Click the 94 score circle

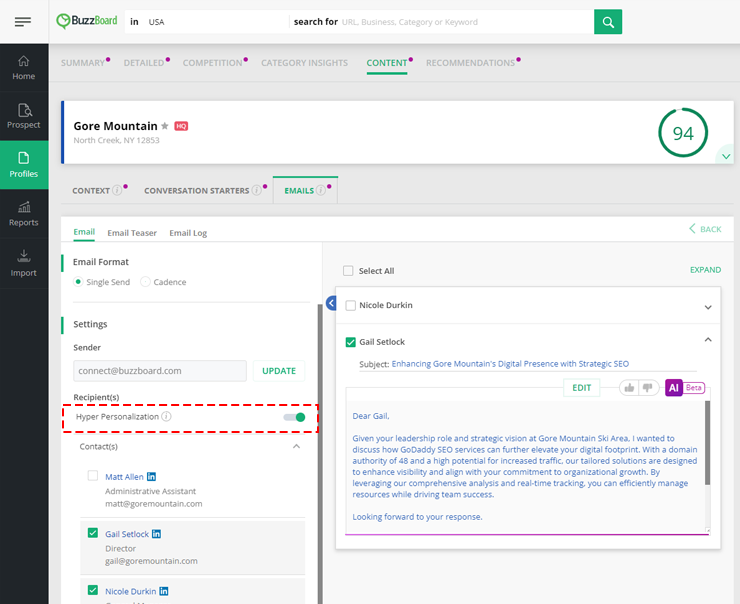[683, 133]
